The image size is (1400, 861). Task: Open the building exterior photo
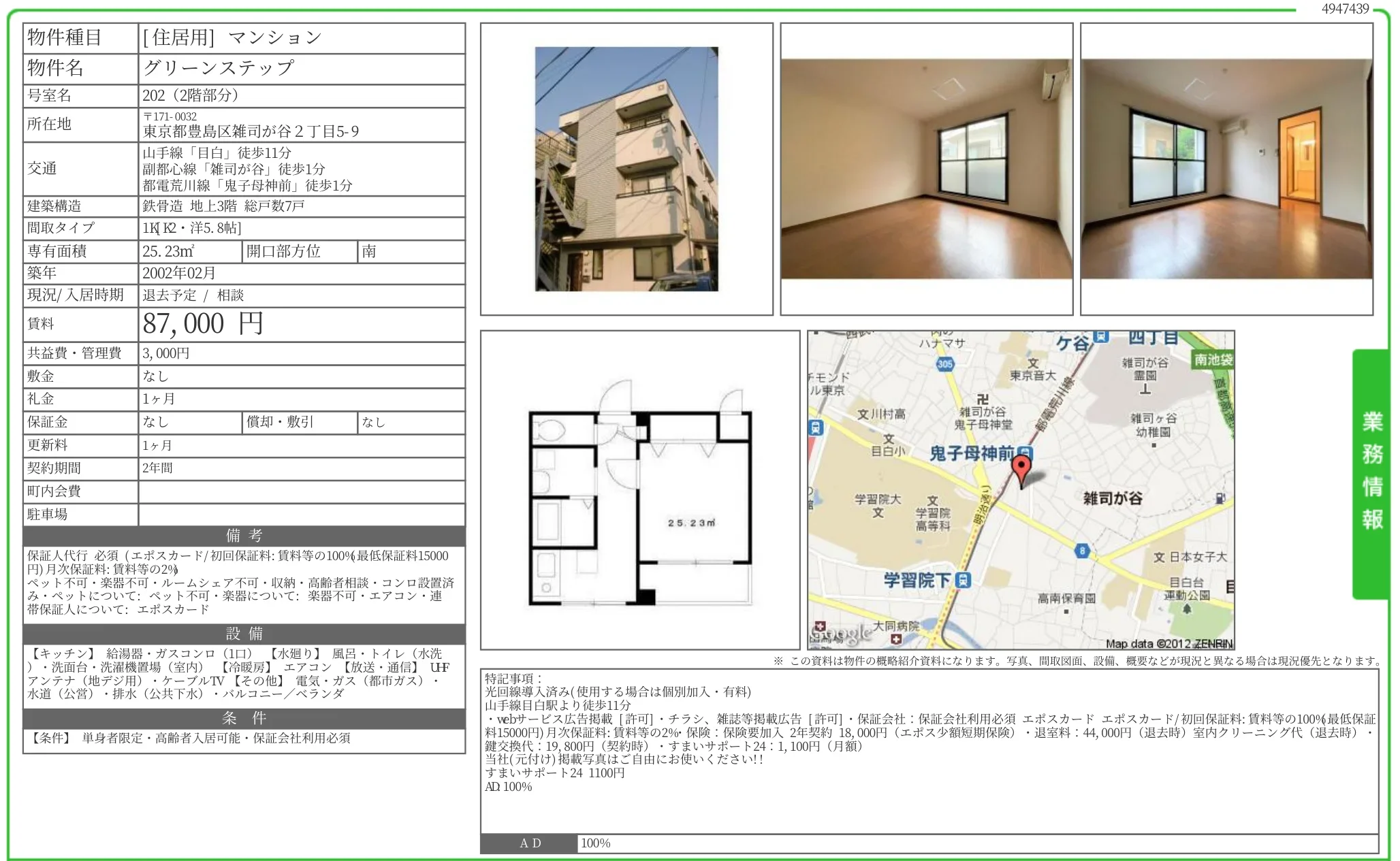[x=626, y=169]
